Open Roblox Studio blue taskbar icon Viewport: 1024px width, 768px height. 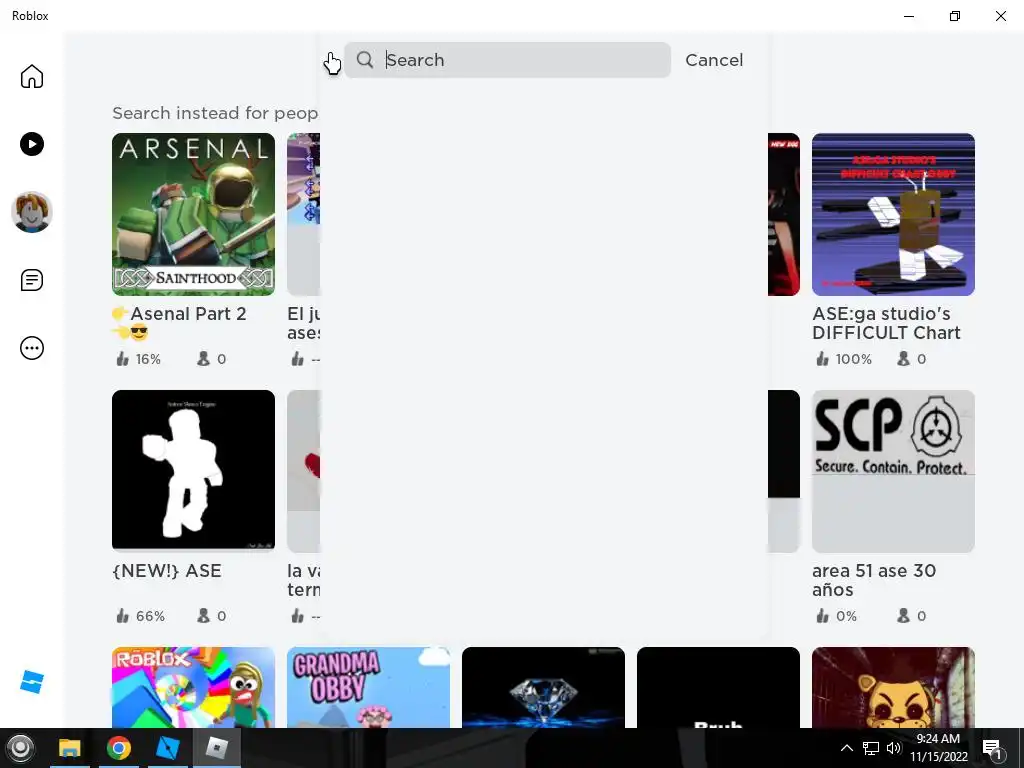[168, 748]
